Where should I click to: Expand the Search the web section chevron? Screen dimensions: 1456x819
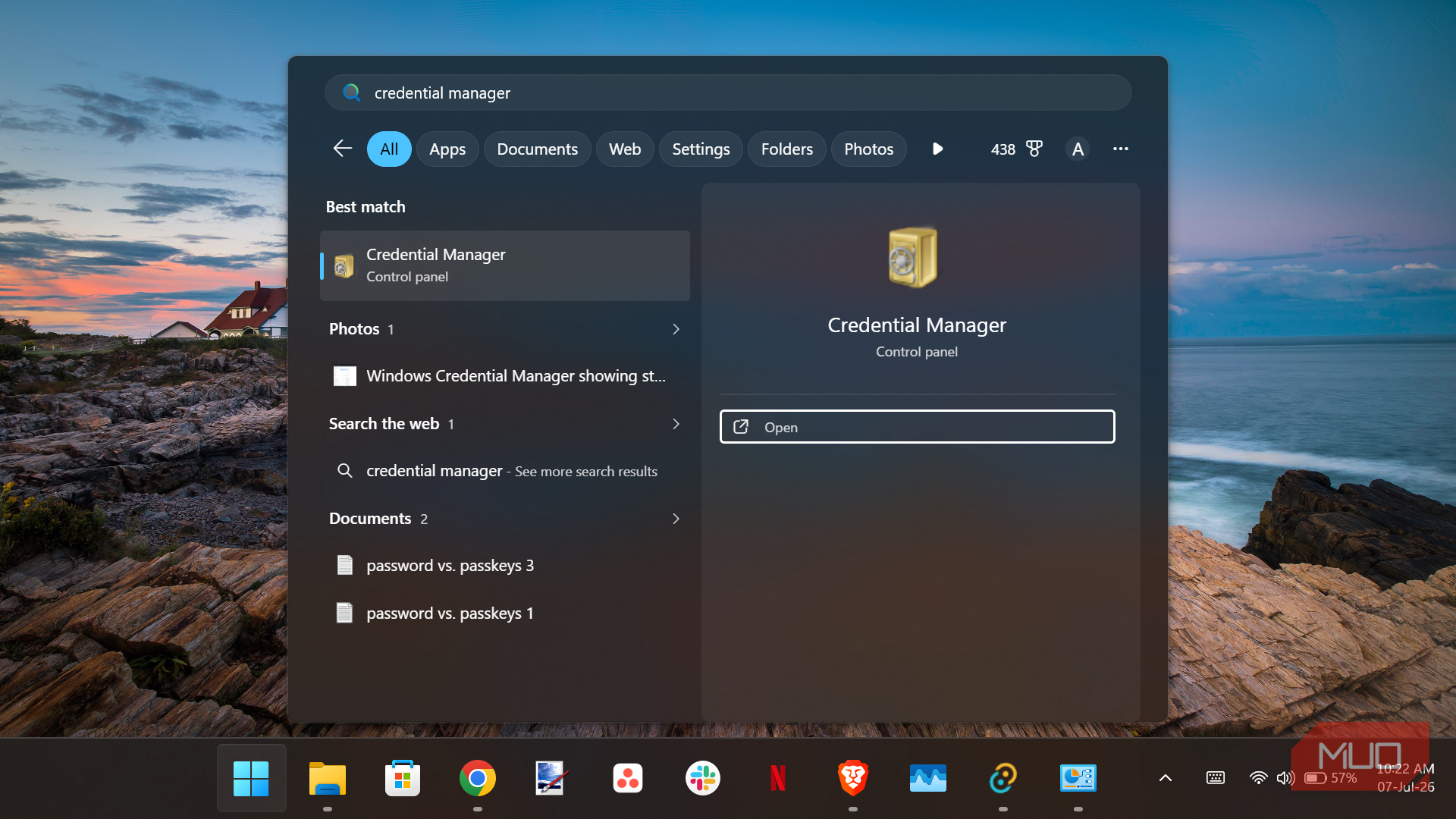coord(676,424)
